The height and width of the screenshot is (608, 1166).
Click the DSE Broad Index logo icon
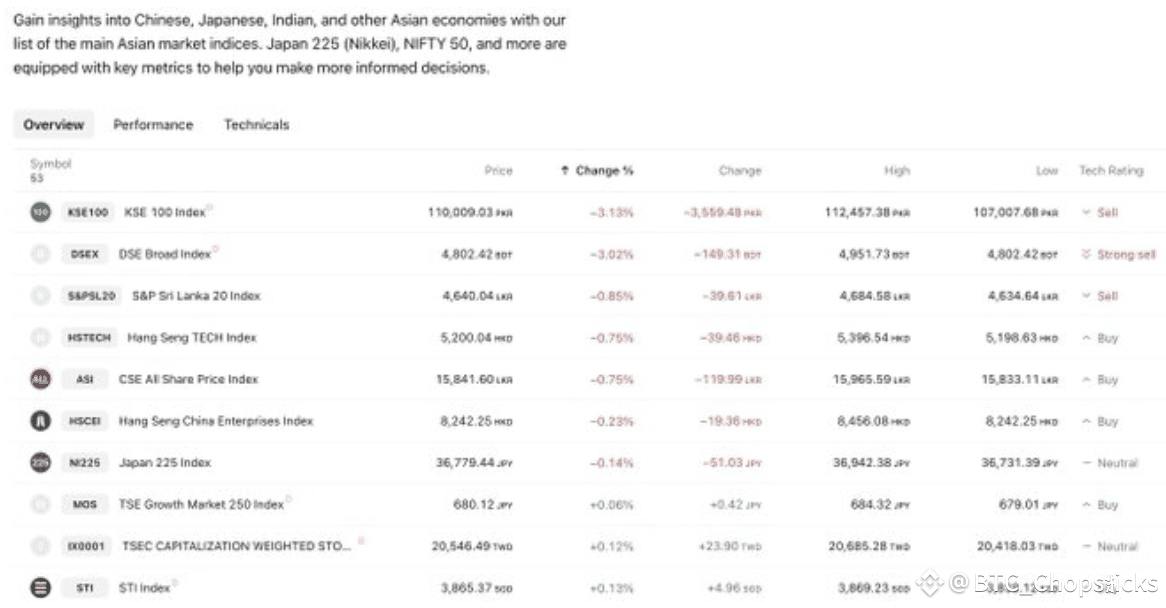(x=40, y=253)
